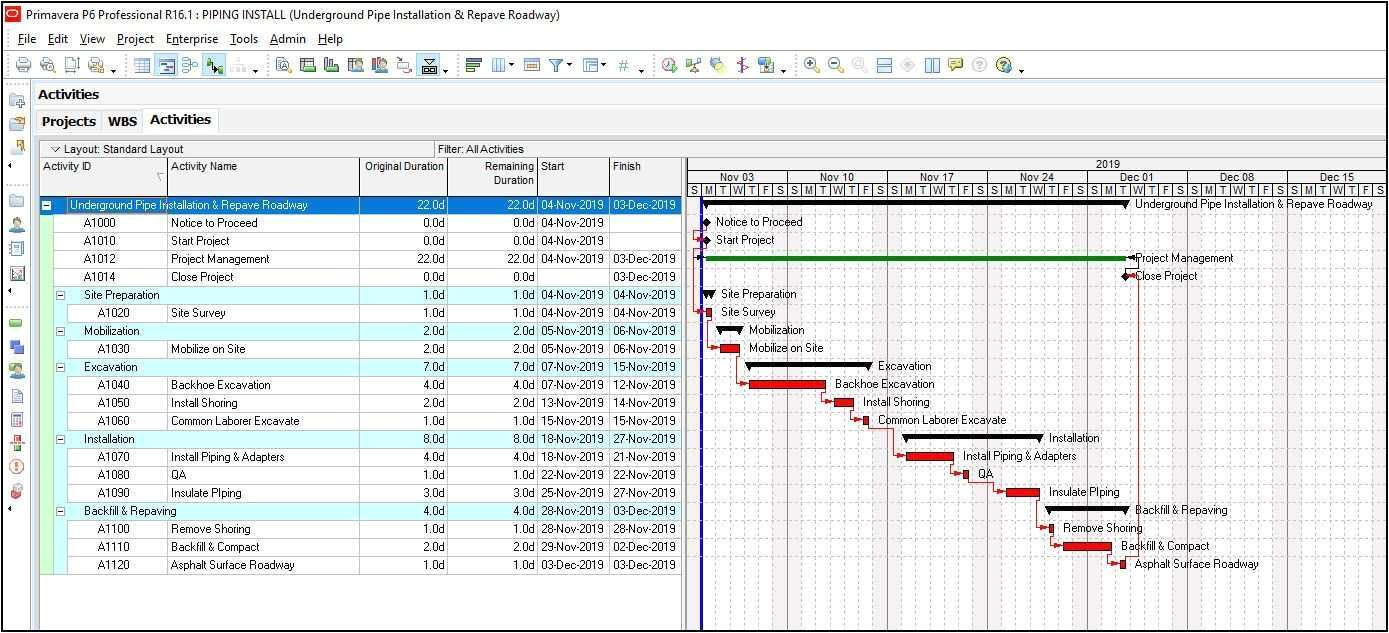Screen dimensions: 1389x633
Task: Open the Level Resources tool
Action: click(x=694, y=65)
